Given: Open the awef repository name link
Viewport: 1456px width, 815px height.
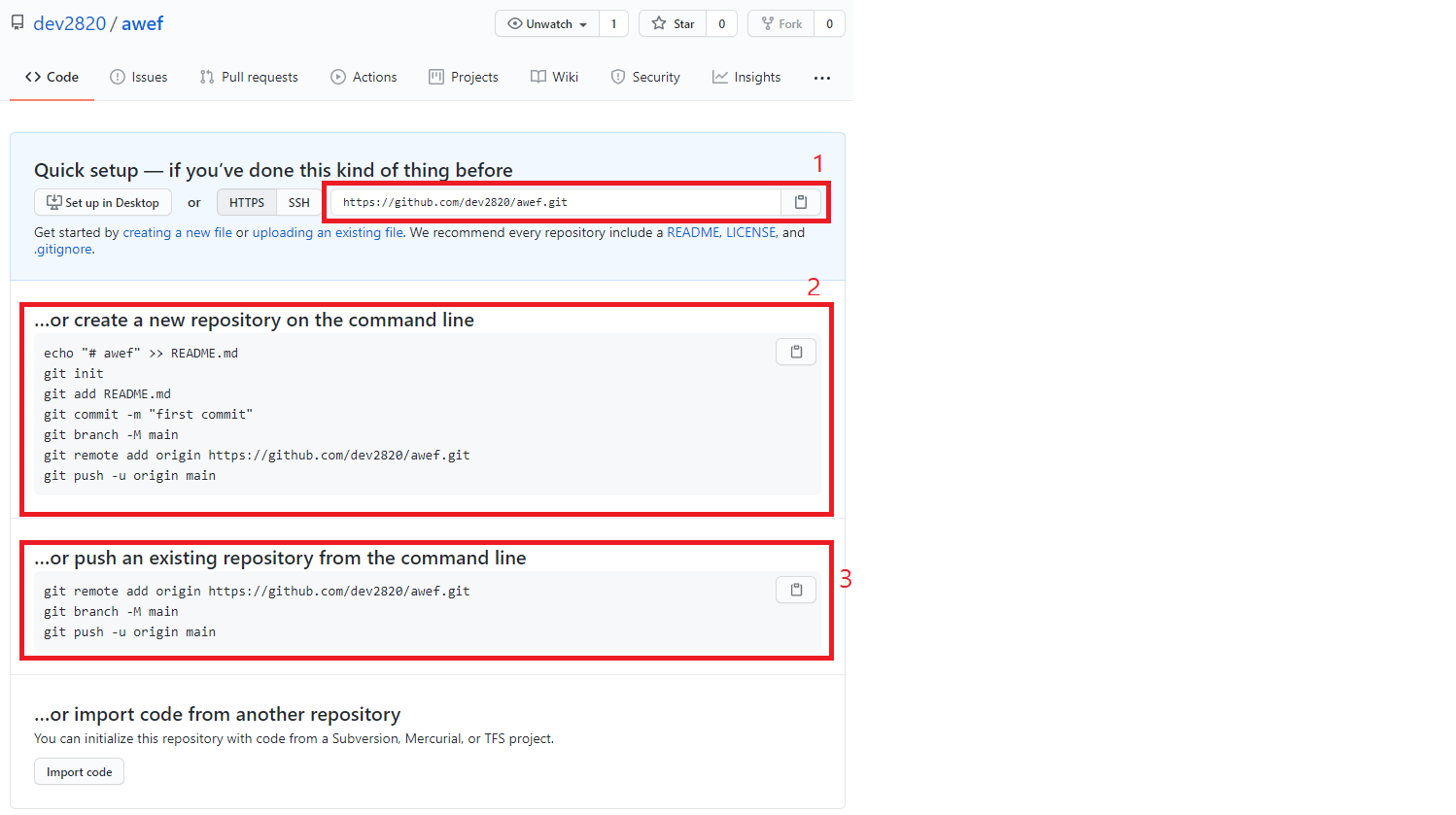Looking at the screenshot, I should (142, 23).
